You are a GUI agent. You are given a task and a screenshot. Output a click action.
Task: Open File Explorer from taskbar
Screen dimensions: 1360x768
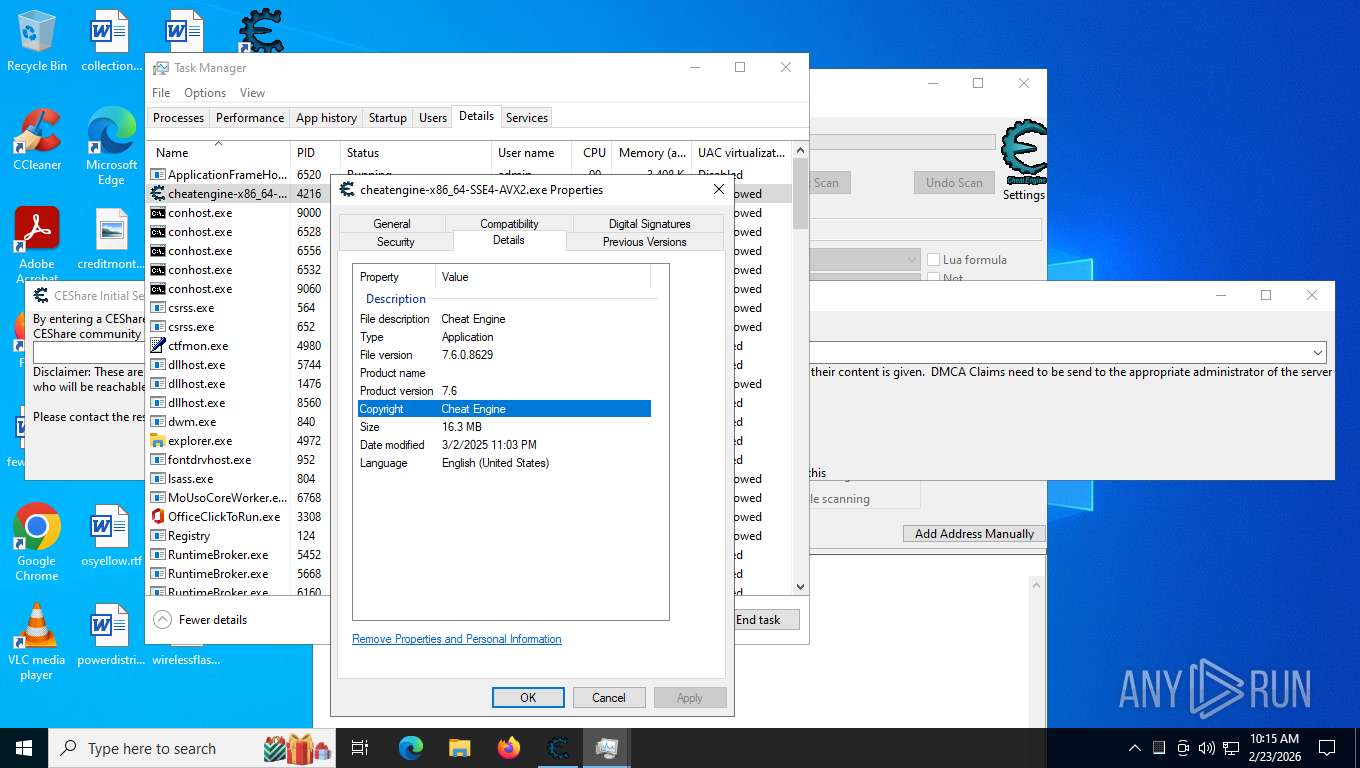click(x=459, y=748)
